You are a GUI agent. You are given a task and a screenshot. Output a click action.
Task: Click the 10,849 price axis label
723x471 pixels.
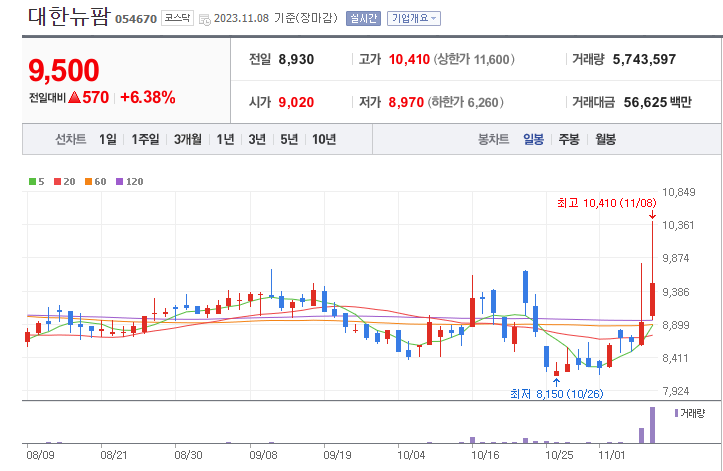click(x=679, y=192)
